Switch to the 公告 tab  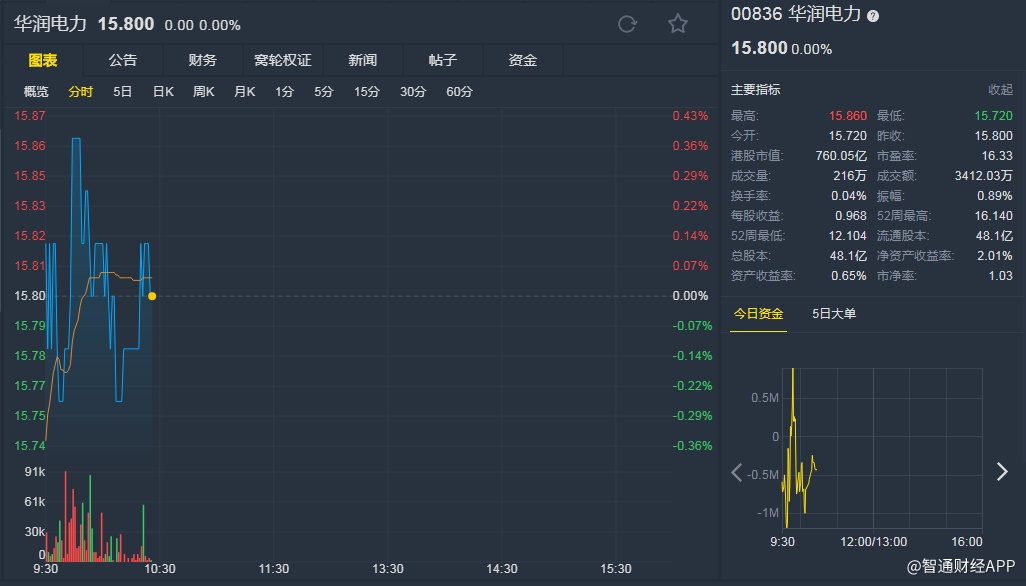pyautogui.click(x=123, y=60)
